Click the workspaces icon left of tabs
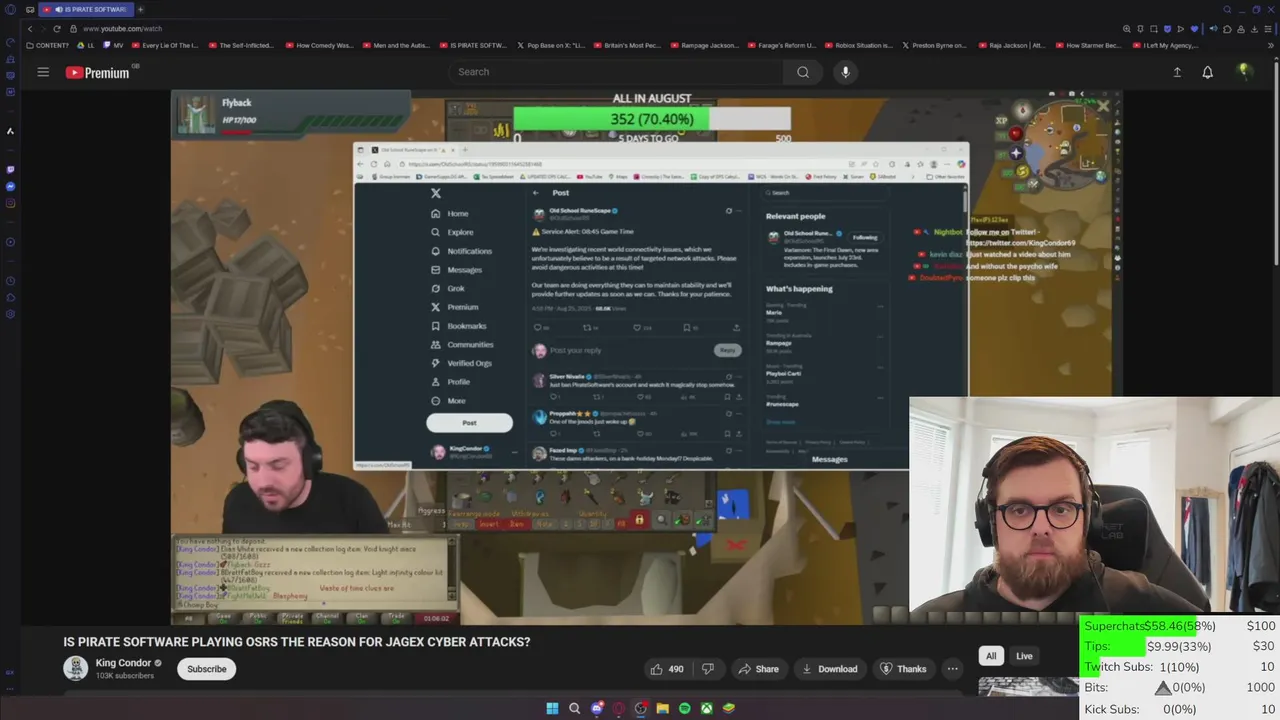Screen dimensions: 1280x720 (31, 9)
